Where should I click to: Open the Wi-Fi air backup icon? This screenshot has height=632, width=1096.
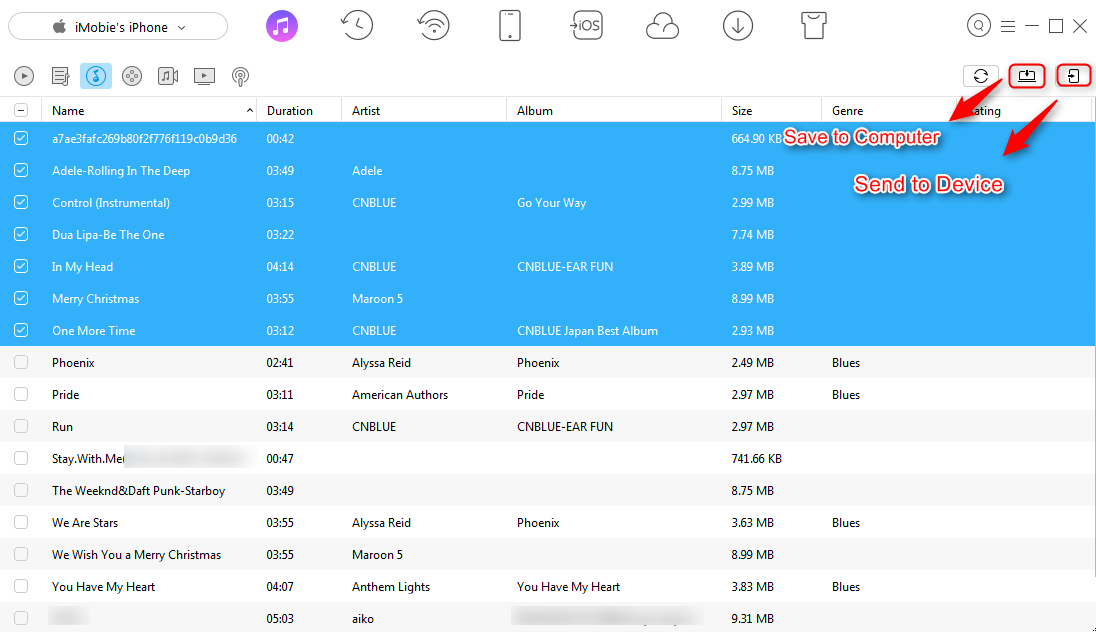click(433, 26)
